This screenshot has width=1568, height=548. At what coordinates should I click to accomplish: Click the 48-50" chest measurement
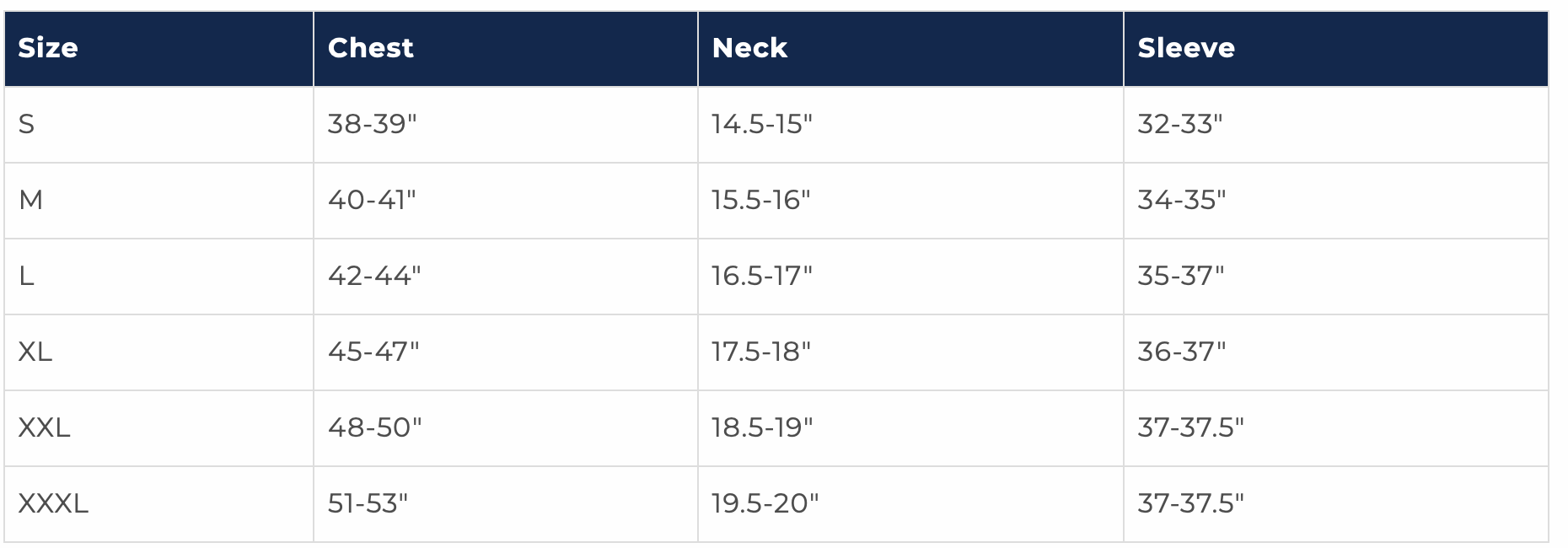[x=374, y=428]
